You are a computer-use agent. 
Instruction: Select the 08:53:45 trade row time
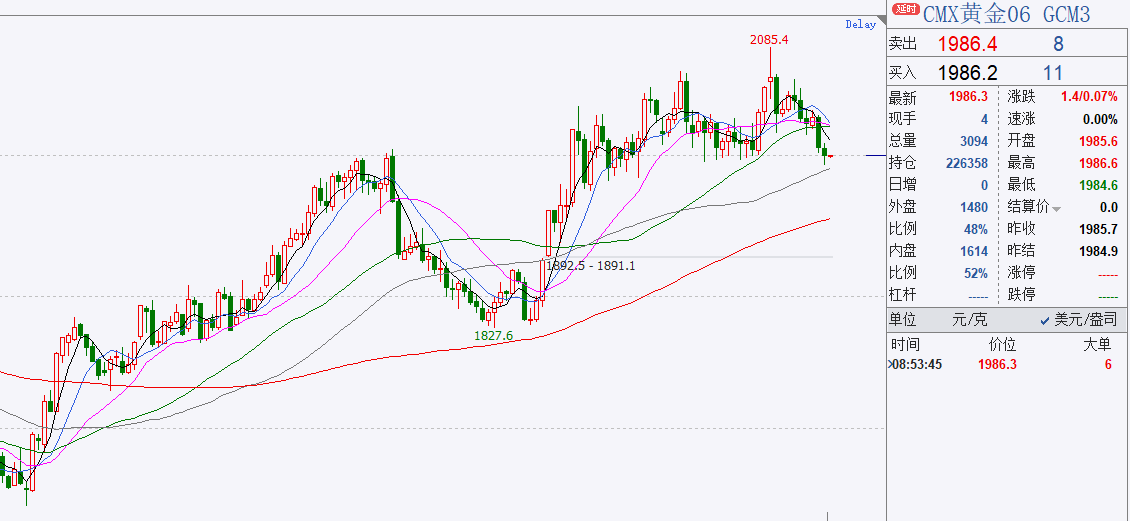click(917, 365)
